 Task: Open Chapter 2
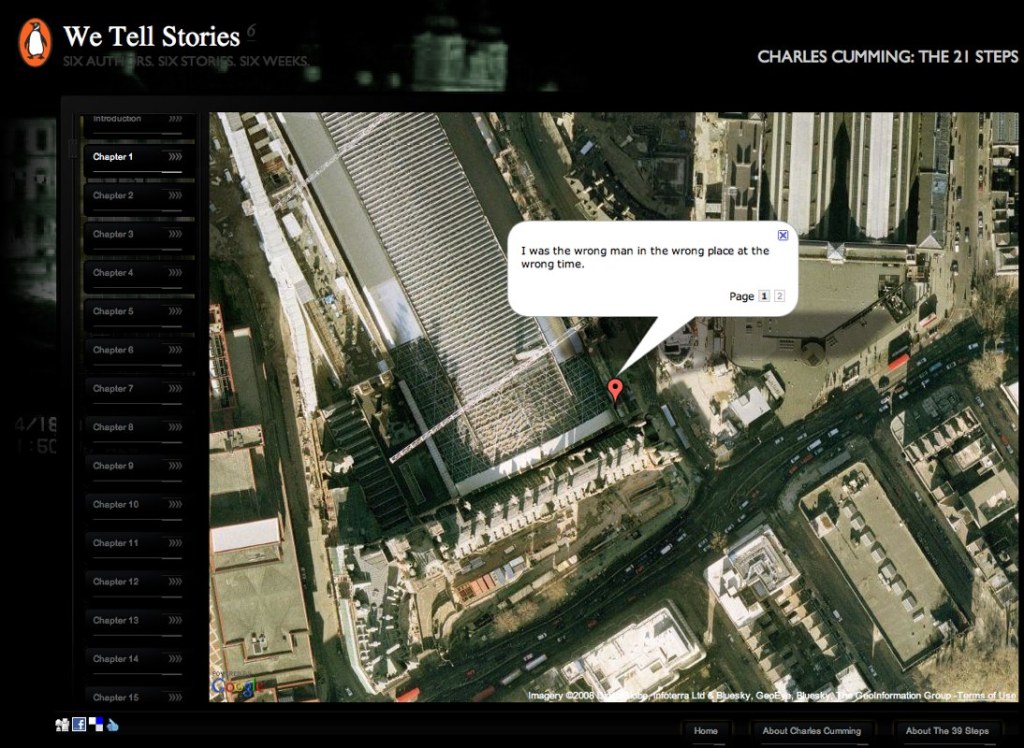(138, 198)
